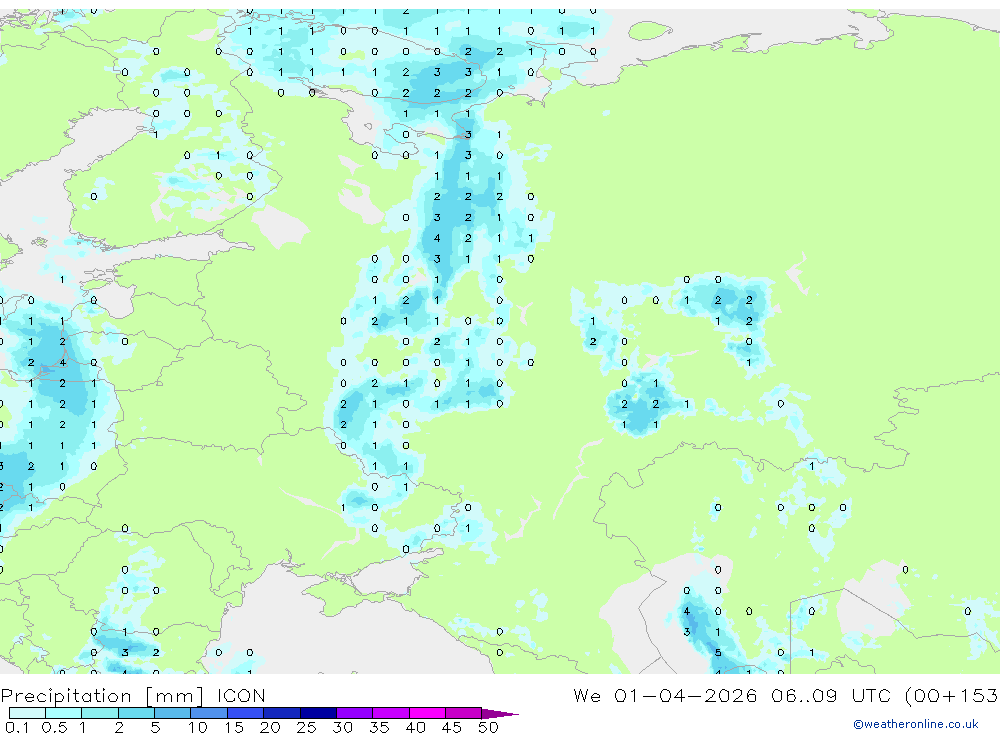Image resolution: width=1000 pixels, height=733 pixels.
Task: Pick the 5–10 mm legend swatch
Action: (173, 713)
